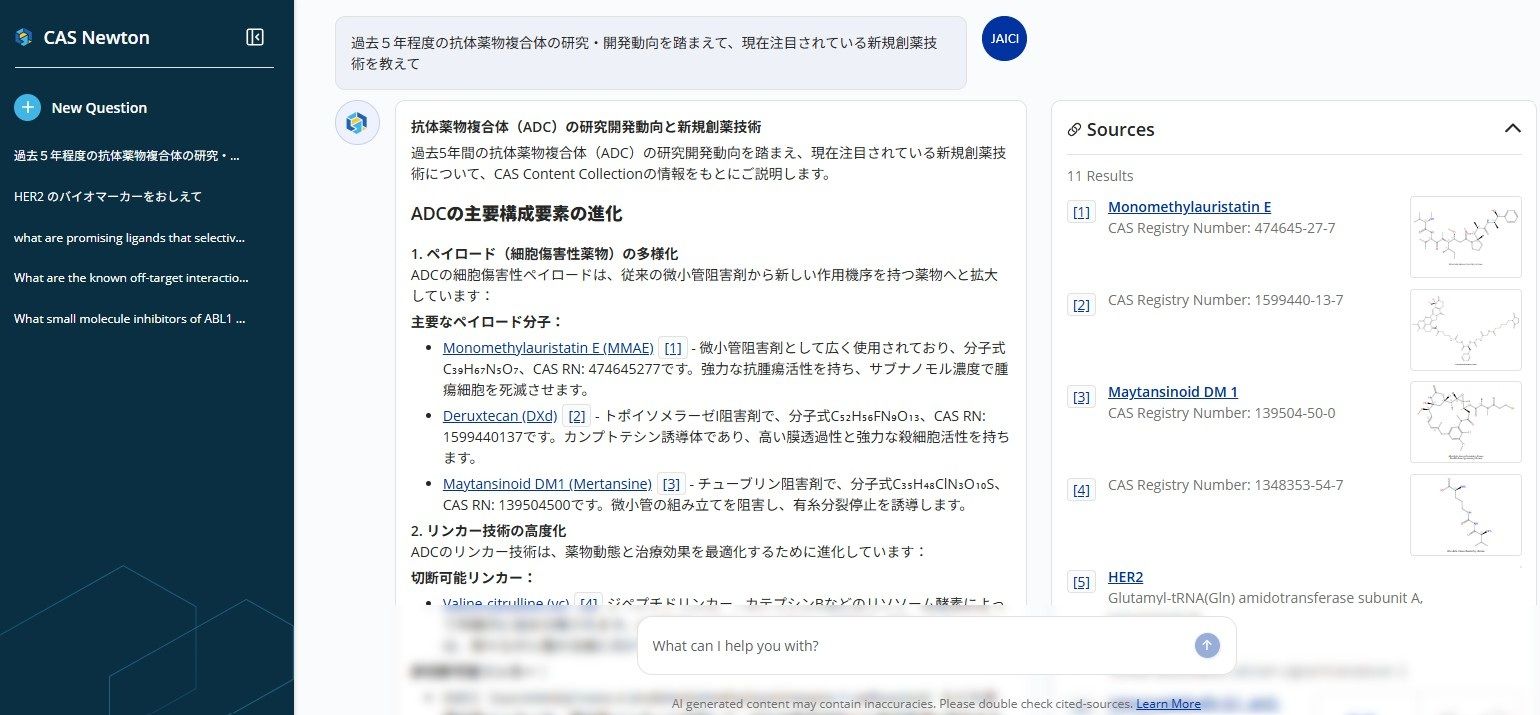The width and height of the screenshot is (1540, 715).
Task: Open the known off-target interactions chat
Action: [x=130, y=277]
